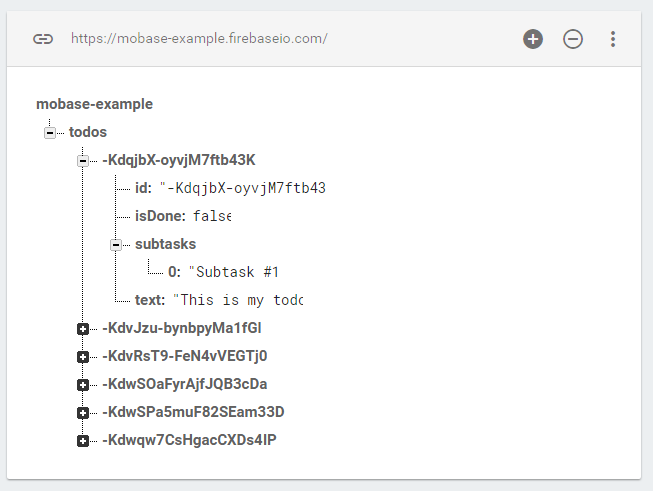Click the minus circle collapse-all icon
Screen dimensions: 653x491
pyautogui.click(x=573, y=39)
